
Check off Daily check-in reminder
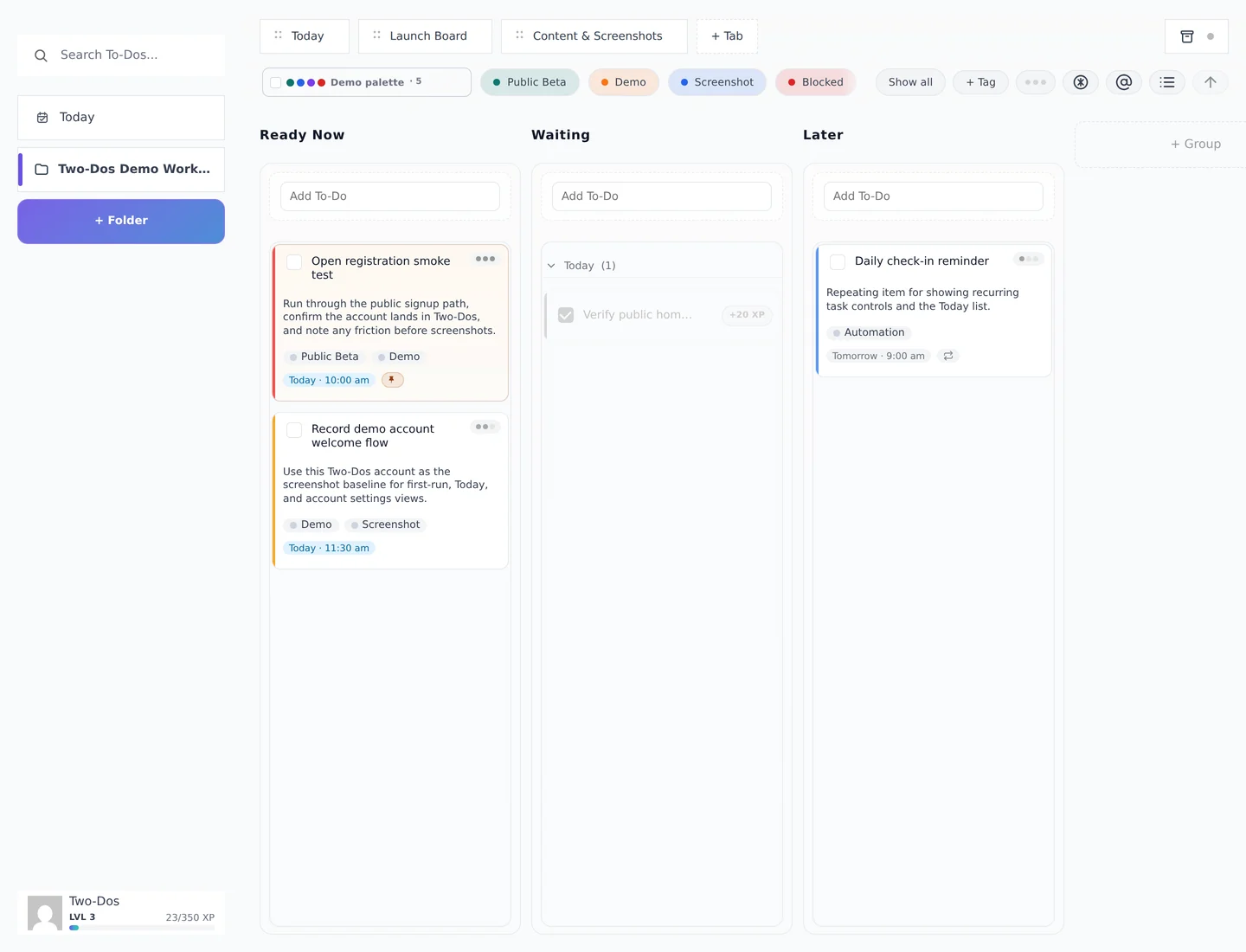pyautogui.click(x=838, y=261)
